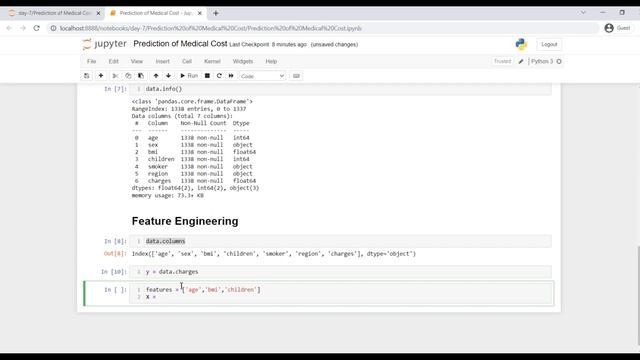Open the Insert menu

pos(162,61)
